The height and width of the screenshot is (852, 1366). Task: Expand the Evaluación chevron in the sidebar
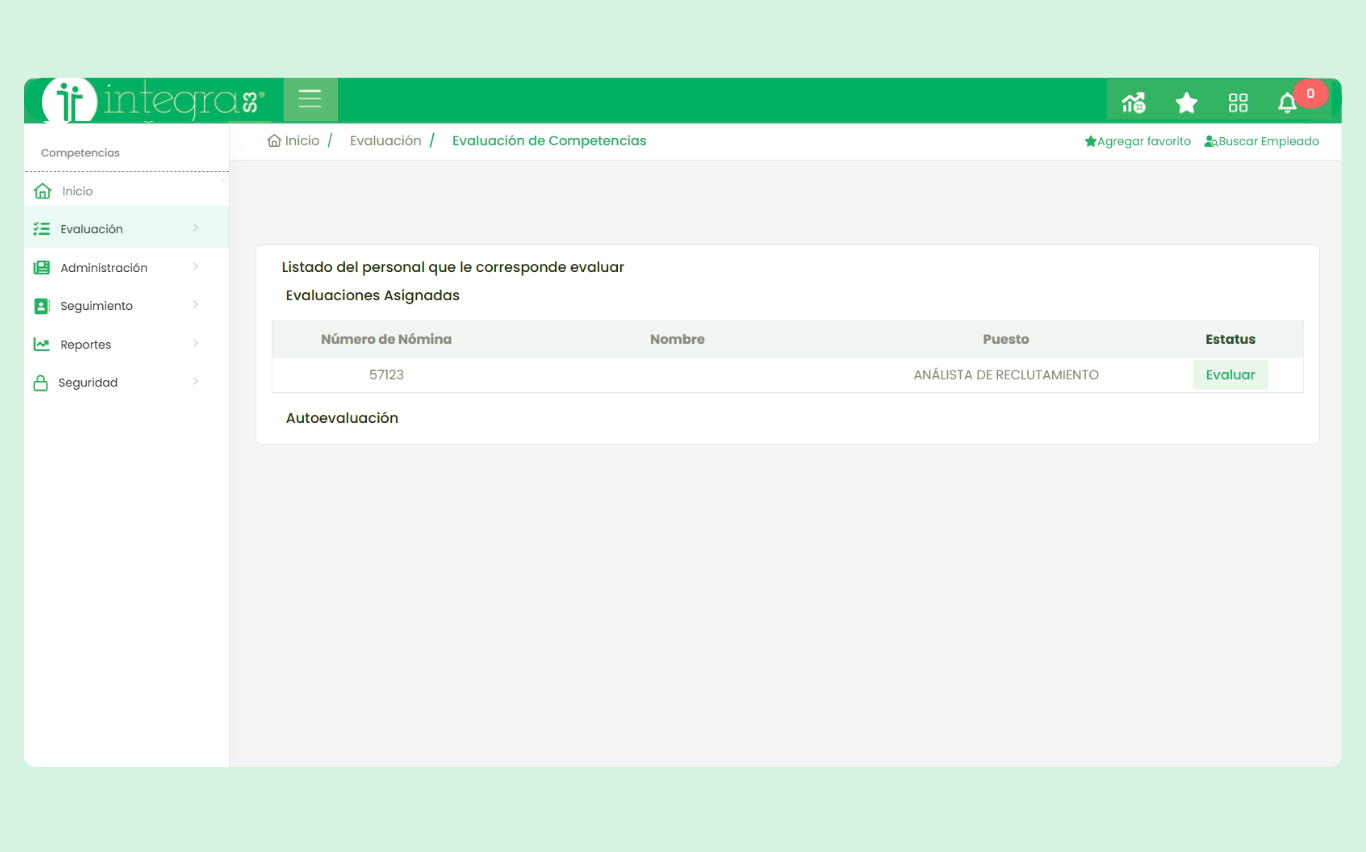(196, 229)
